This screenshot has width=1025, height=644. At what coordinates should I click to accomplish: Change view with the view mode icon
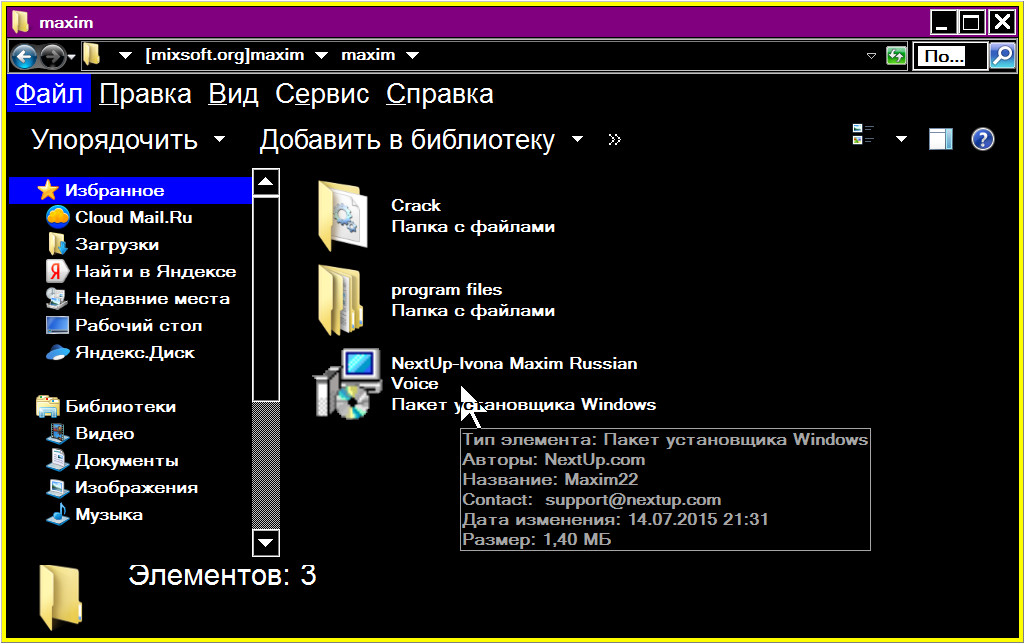tap(863, 134)
